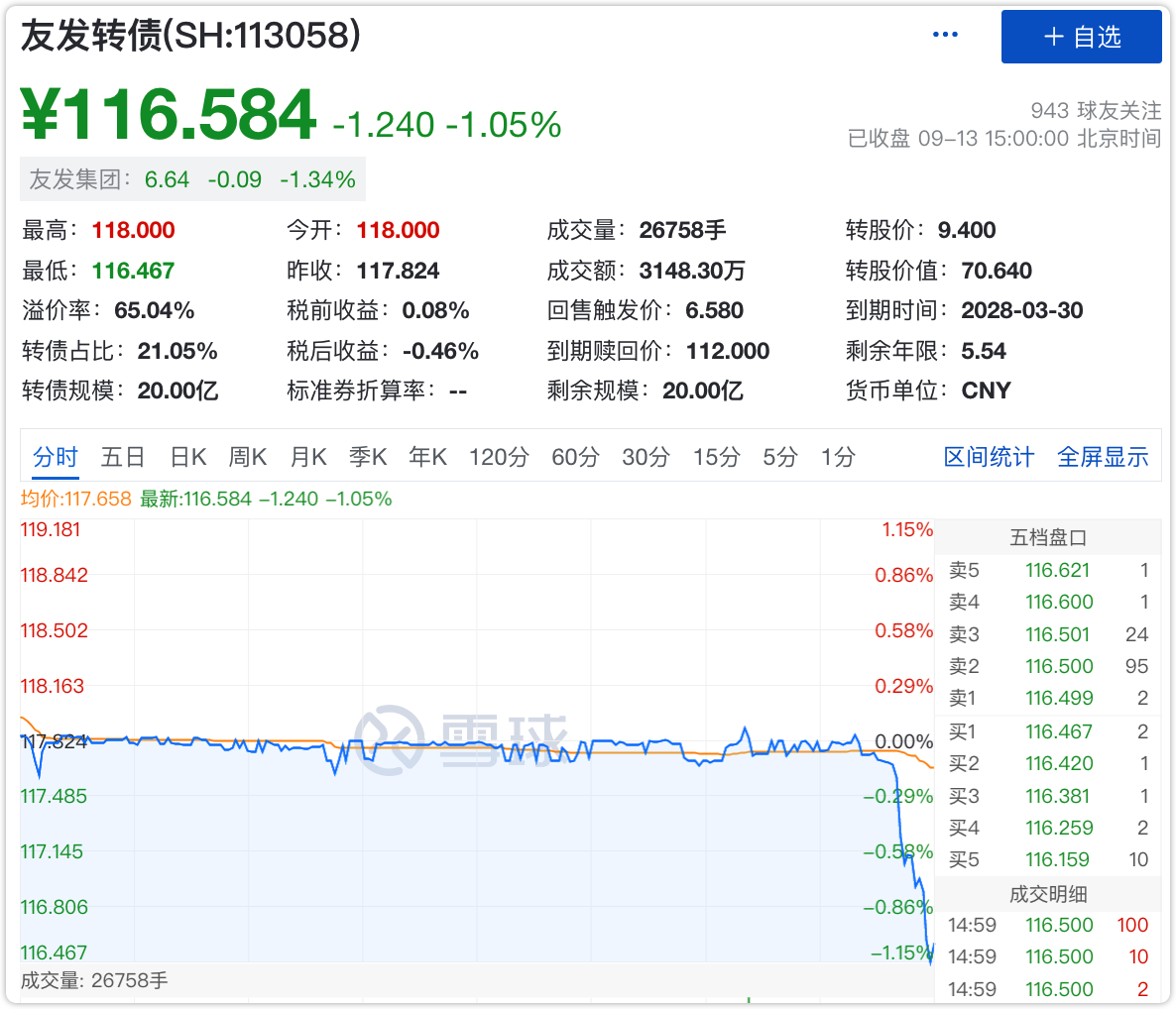Switch to the 年K yearly chart
The image size is (1176, 1009).
tap(427, 457)
